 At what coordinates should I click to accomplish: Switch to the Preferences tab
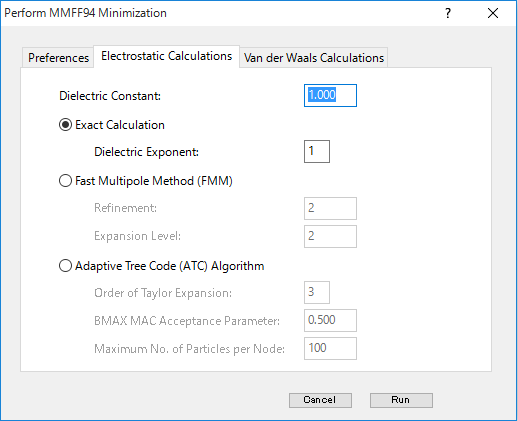[x=58, y=58]
